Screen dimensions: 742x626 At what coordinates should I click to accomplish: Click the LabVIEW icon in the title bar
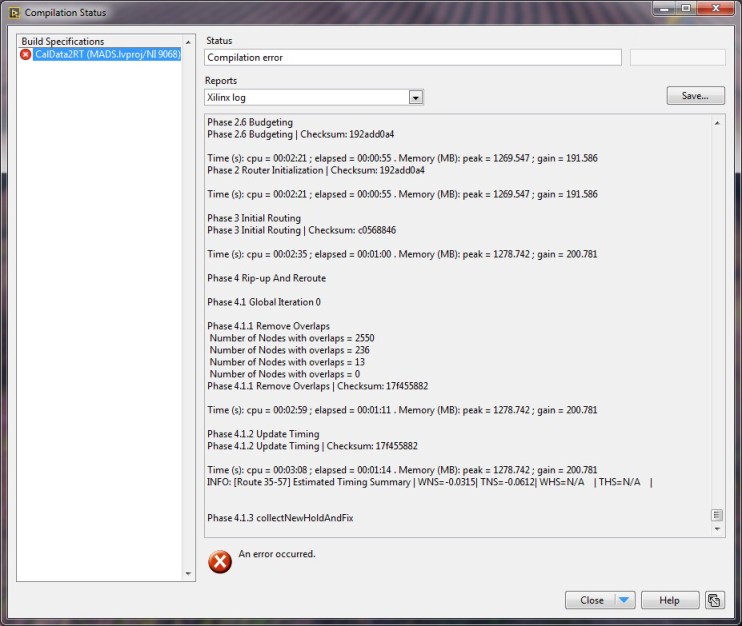coord(12,12)
